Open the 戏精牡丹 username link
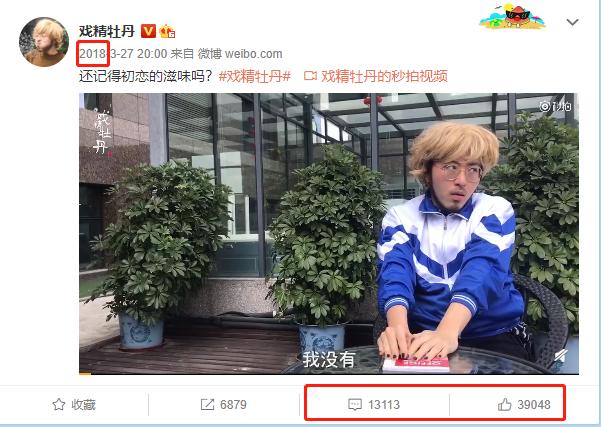The image size is (601, 427). [x=107, y=31]
